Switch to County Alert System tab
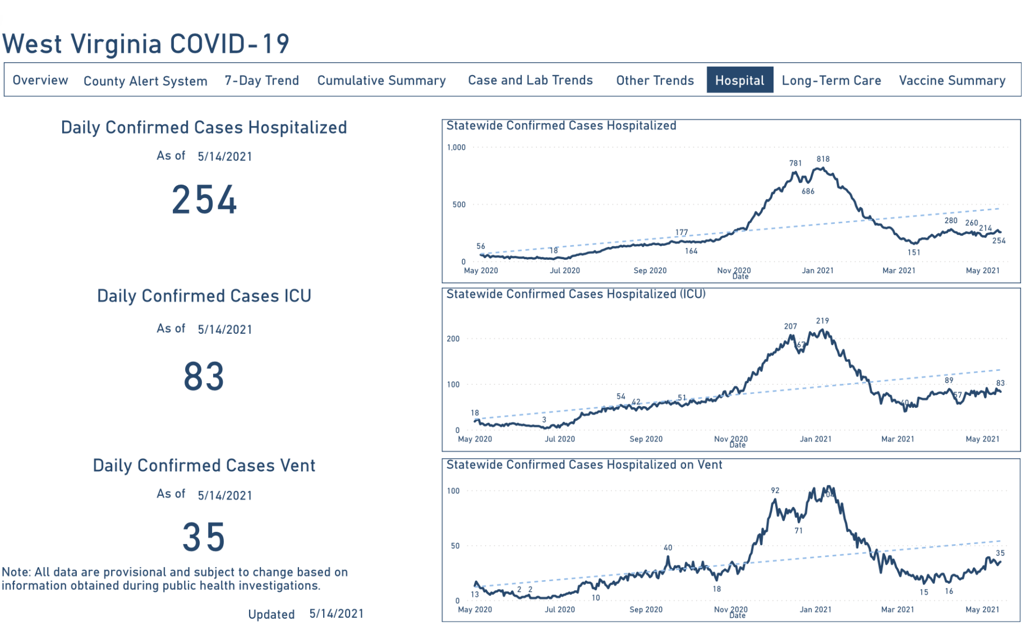Viewport: 1035px width, 630px height. [145, 81]
